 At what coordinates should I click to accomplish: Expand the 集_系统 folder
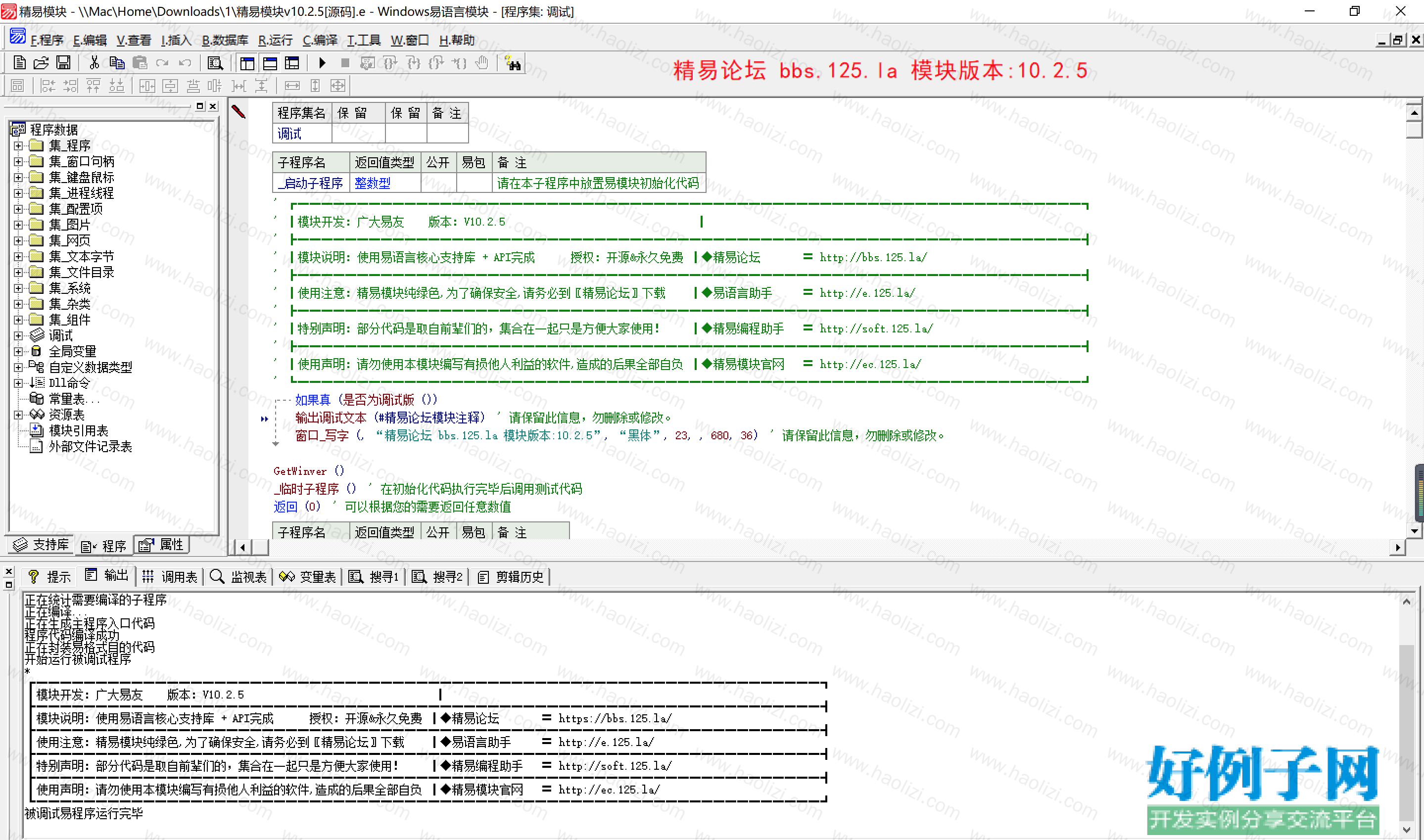click(x=19, y=289)
